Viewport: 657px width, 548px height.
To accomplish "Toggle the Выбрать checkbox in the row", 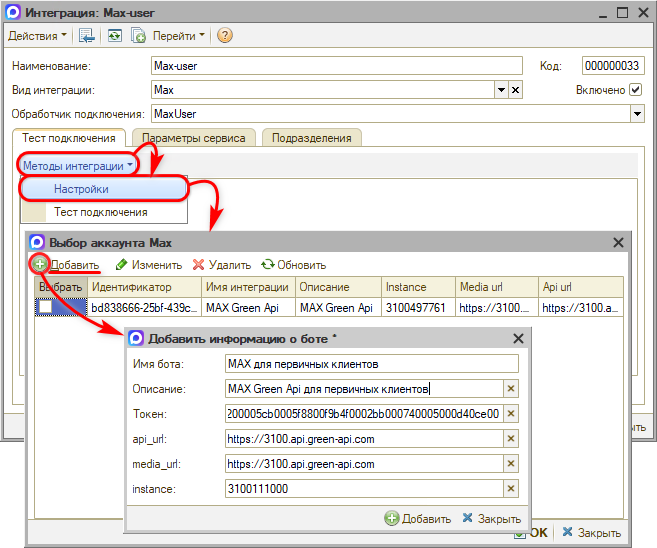I will [x=45, y=307].
